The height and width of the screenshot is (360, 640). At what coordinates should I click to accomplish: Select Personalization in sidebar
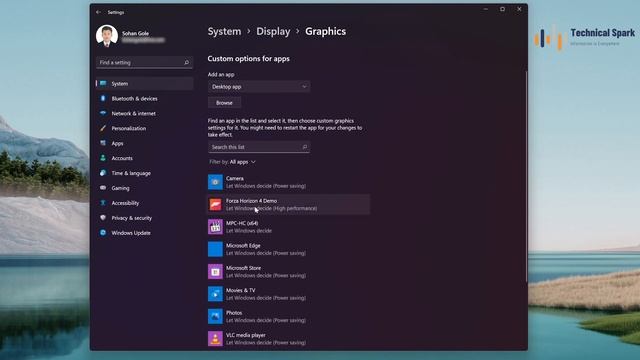click(x=129, y=128)
